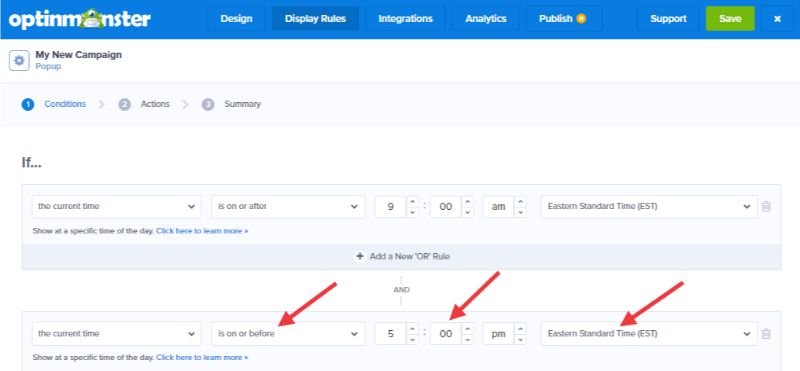
Task: Click the campaign settings gear icon
Action: click(19, 61)
